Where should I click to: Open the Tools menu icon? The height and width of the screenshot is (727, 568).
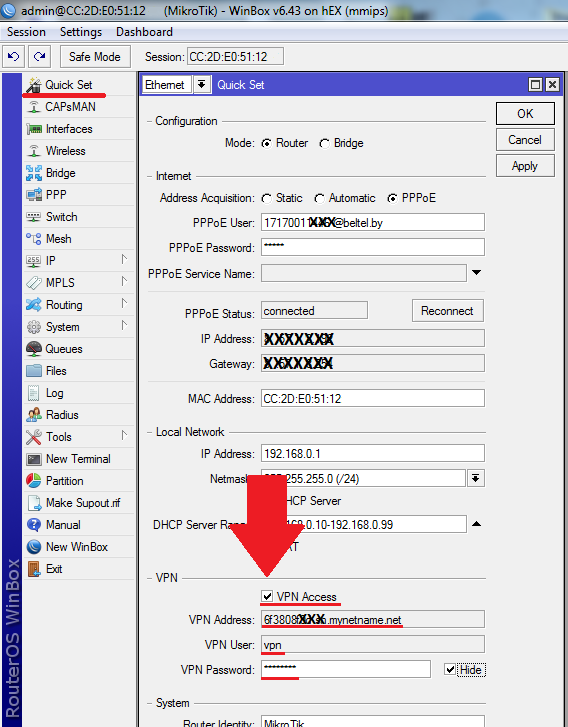click(x=34, y=437)
